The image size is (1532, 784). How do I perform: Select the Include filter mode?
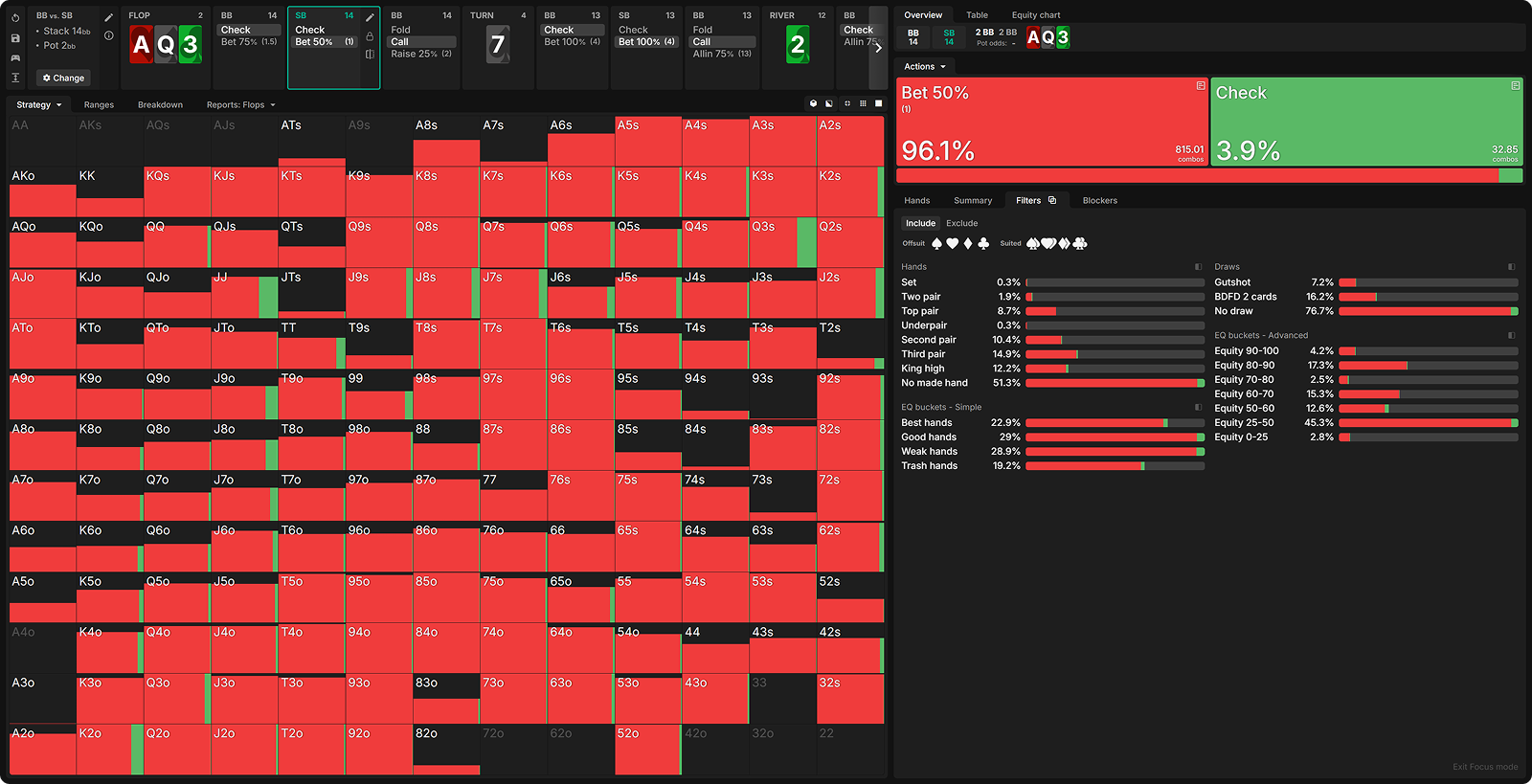[920, 223]
